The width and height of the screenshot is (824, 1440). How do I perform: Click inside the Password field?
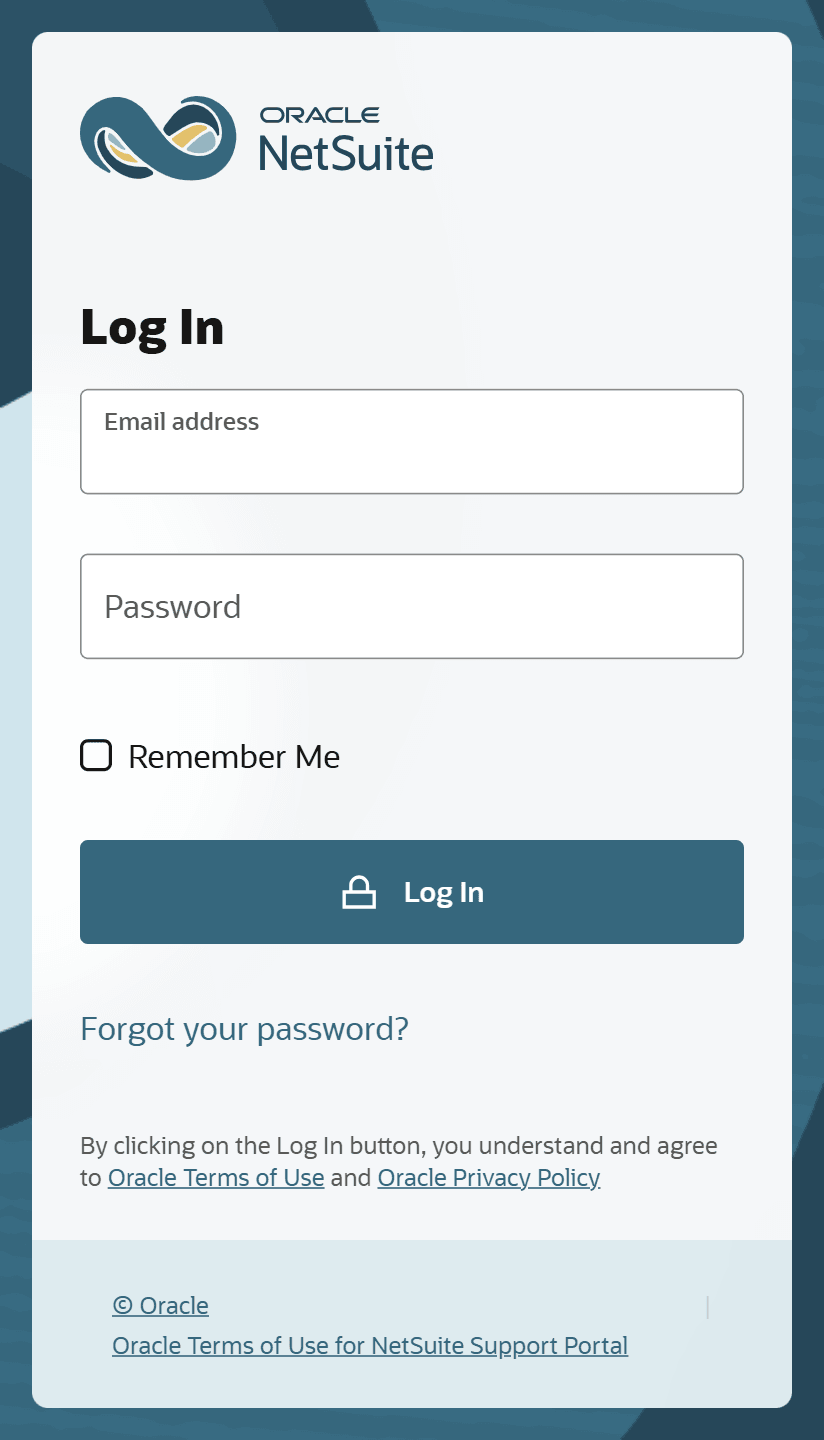pyautogui.click(x=412, y=606)
